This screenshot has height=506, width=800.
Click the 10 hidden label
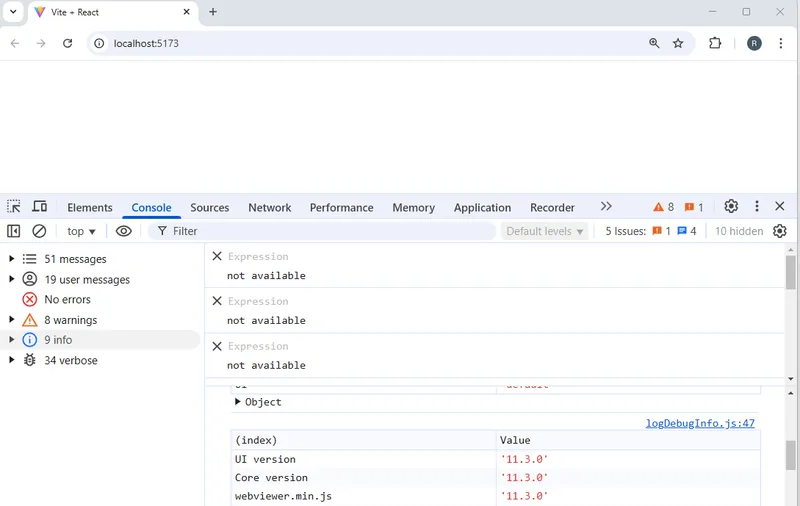pos(739,231)
